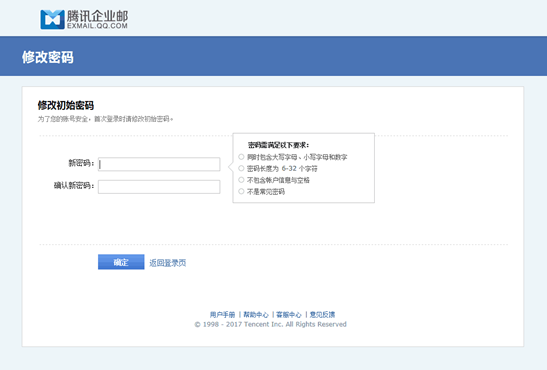Click the Tencent Exmail logo
This screenshot has width=547, height=370.
tap(84, 19)
